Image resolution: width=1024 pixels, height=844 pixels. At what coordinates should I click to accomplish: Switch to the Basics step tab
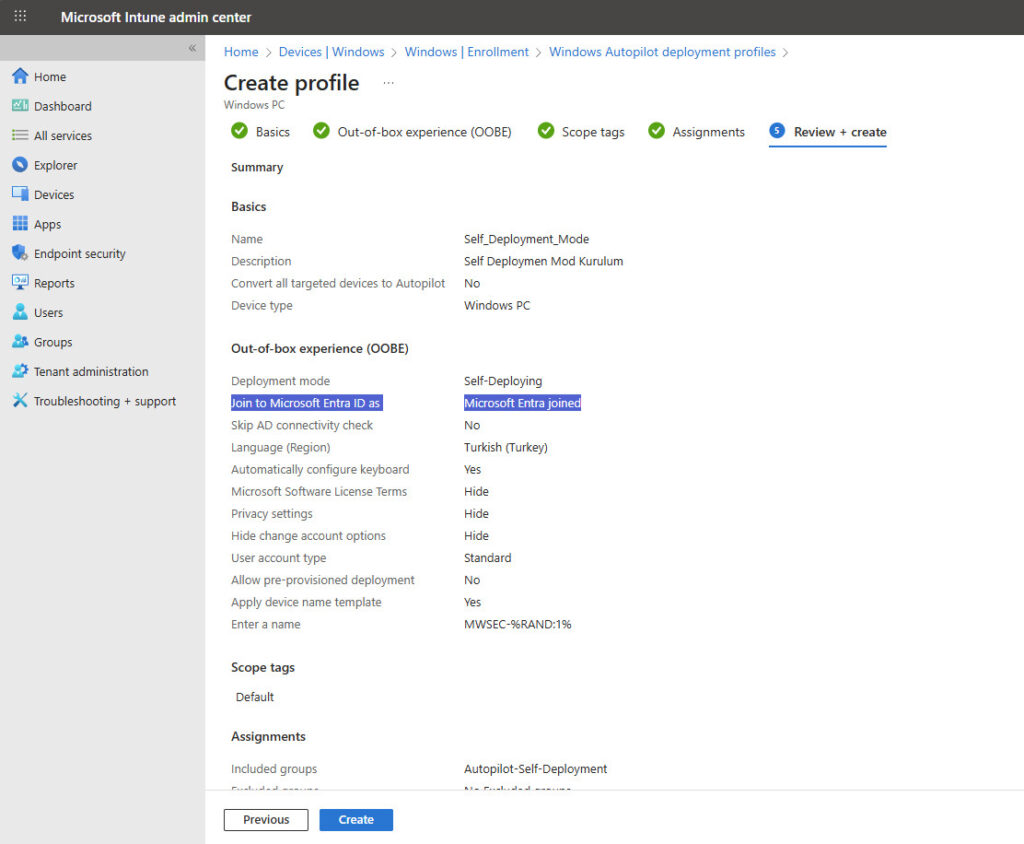coord(261,132)
